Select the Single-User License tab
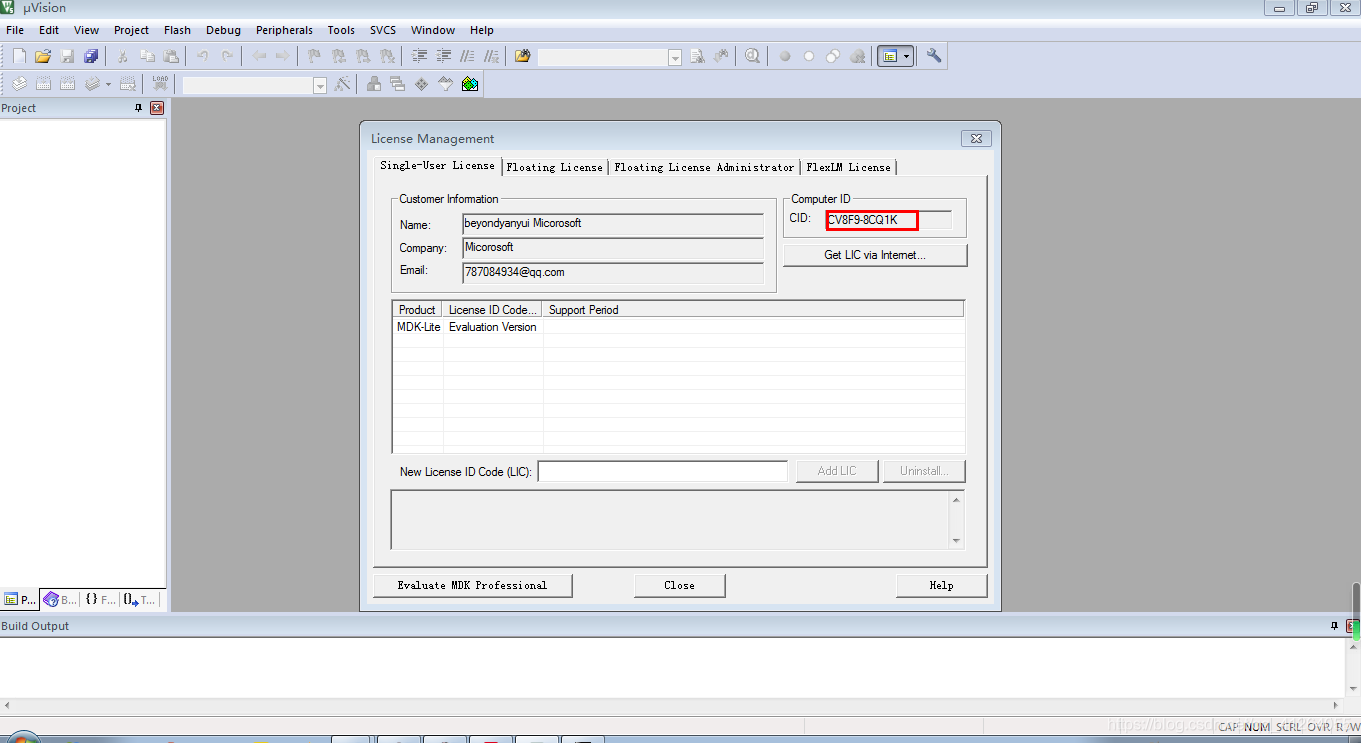 click(437, 165)
